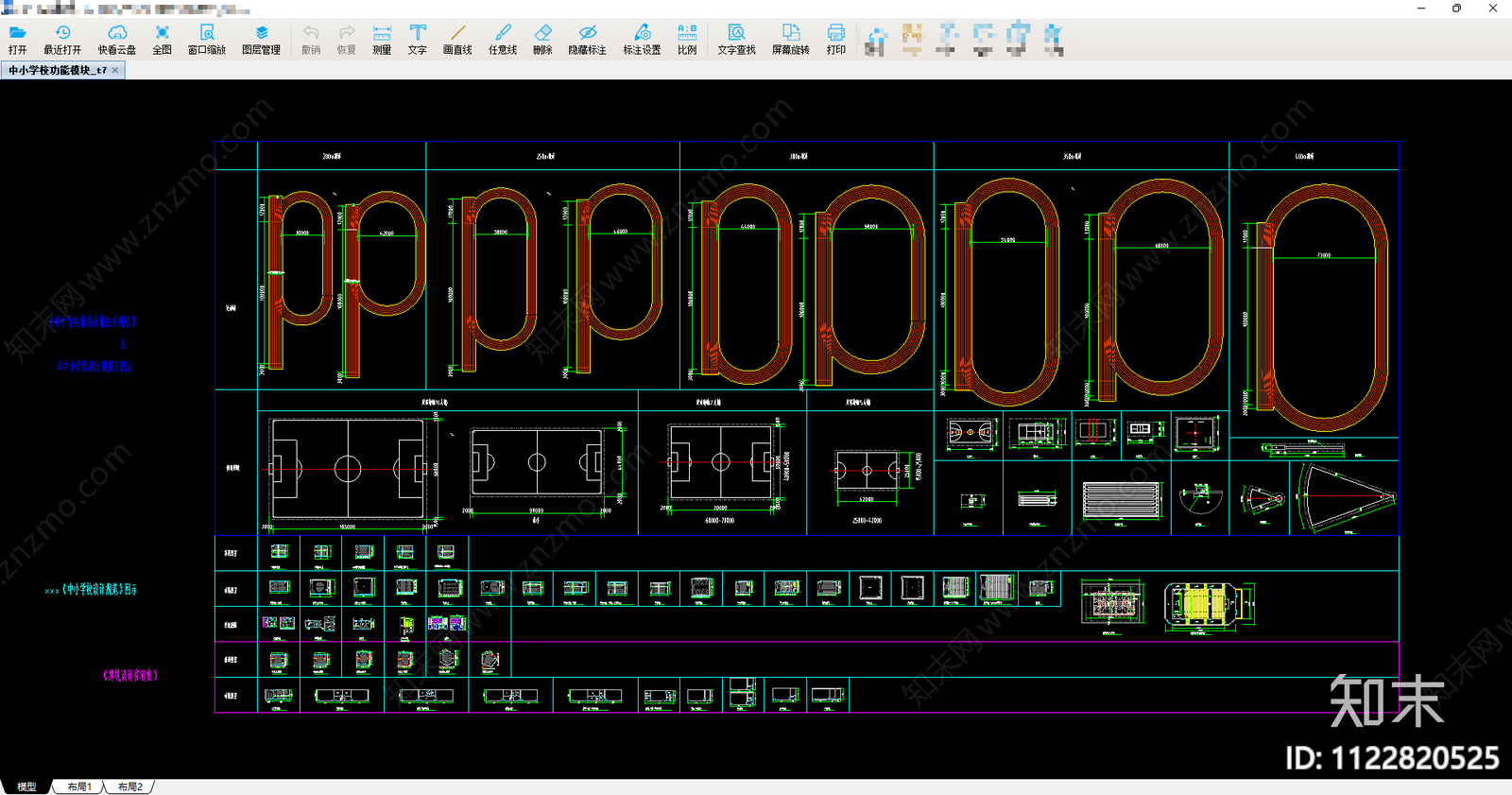
Task: Click the largest football pitch drawing
Action: point(348,469)
